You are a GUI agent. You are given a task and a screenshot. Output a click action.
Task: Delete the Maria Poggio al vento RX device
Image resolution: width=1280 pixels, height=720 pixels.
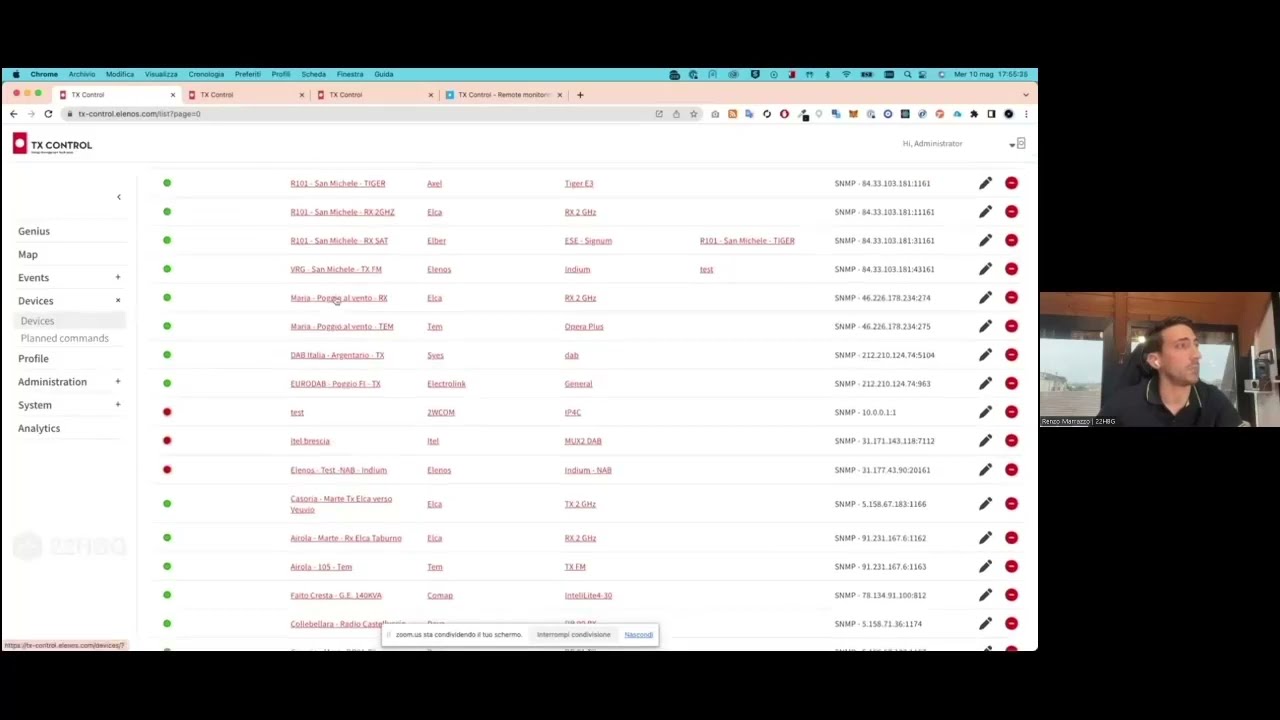[x=1011, y=298]
